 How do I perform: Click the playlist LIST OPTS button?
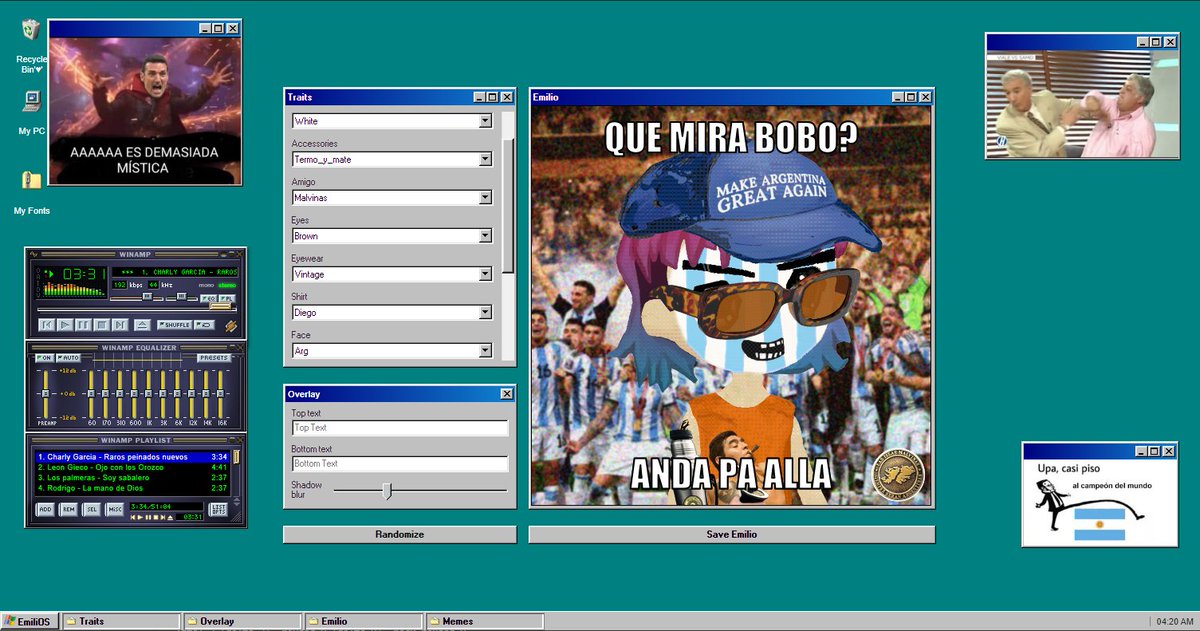point(218,509)
